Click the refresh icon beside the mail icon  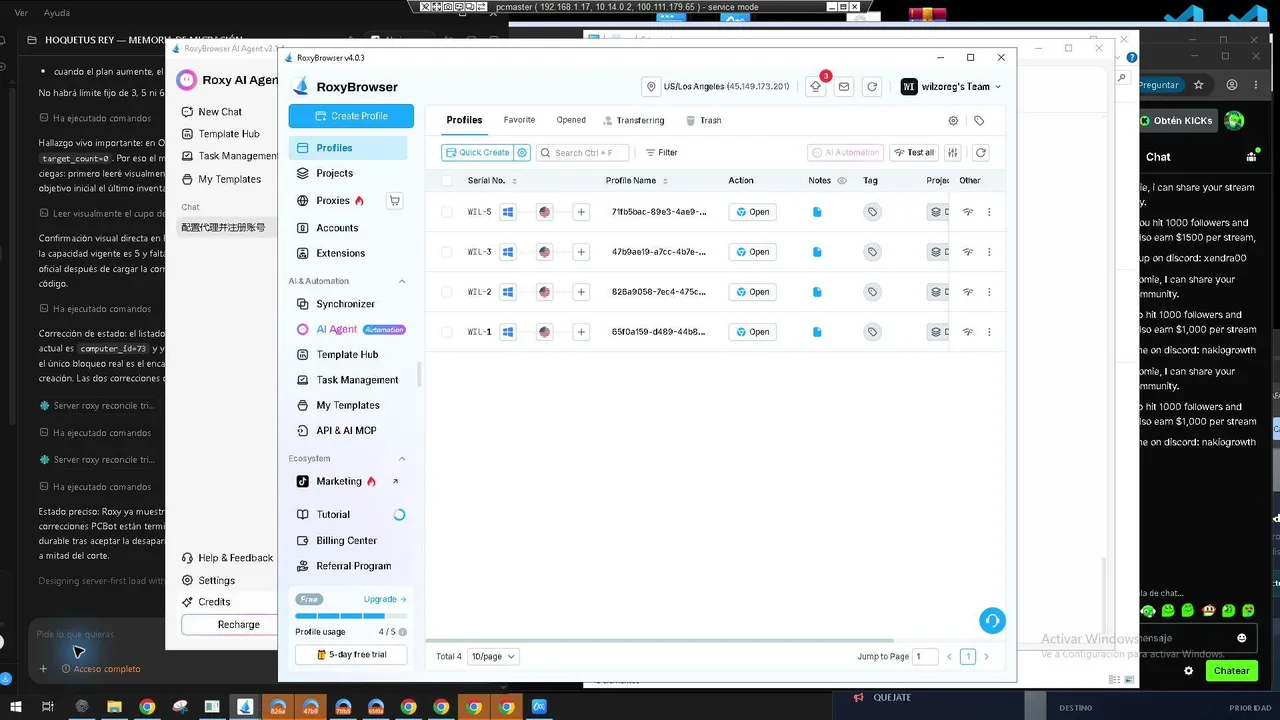(x=872, y=87)
